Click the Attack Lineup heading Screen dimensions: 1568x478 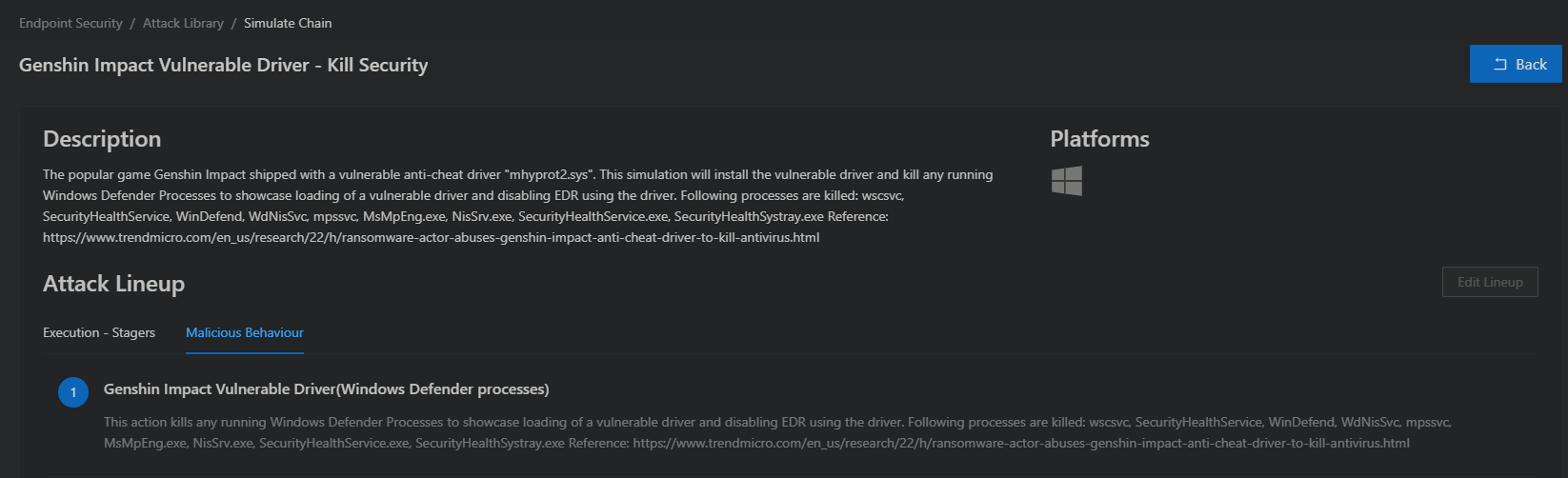[113, 284]
